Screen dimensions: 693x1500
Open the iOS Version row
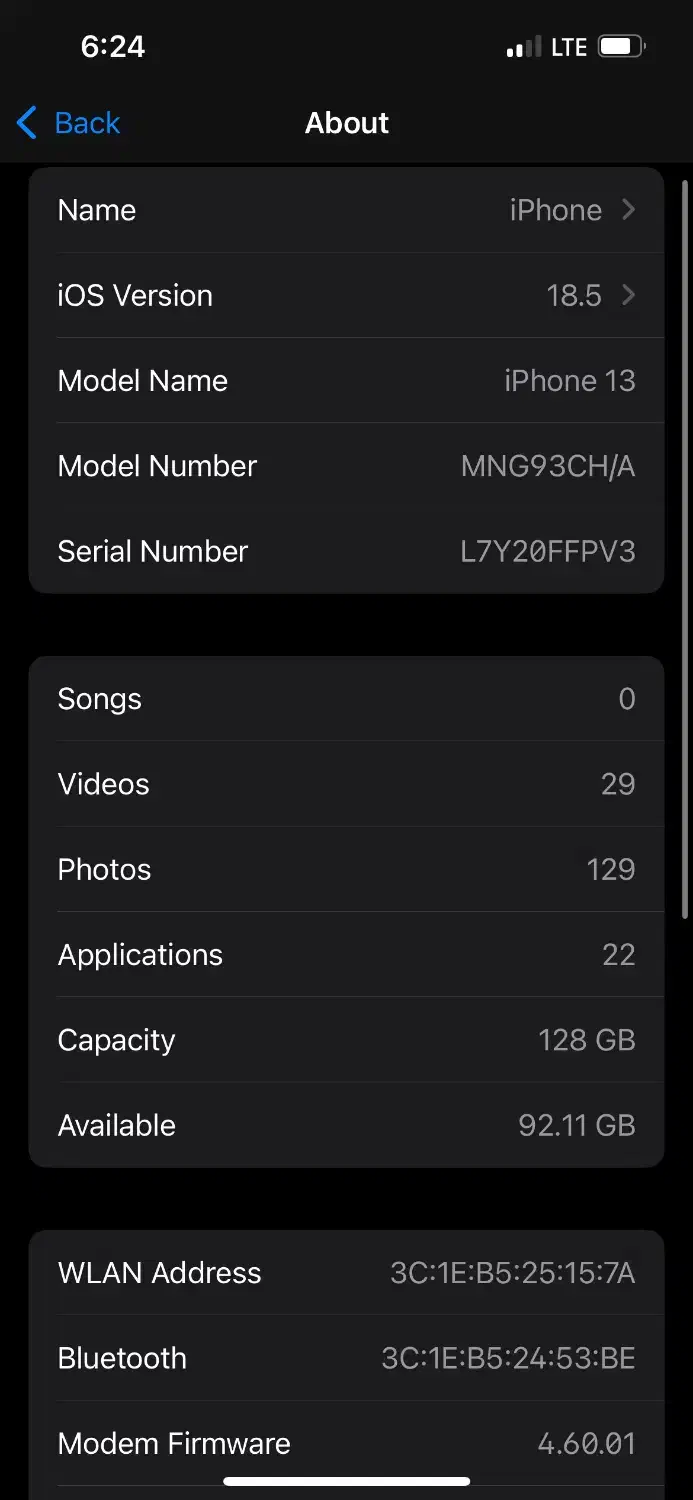346,295
